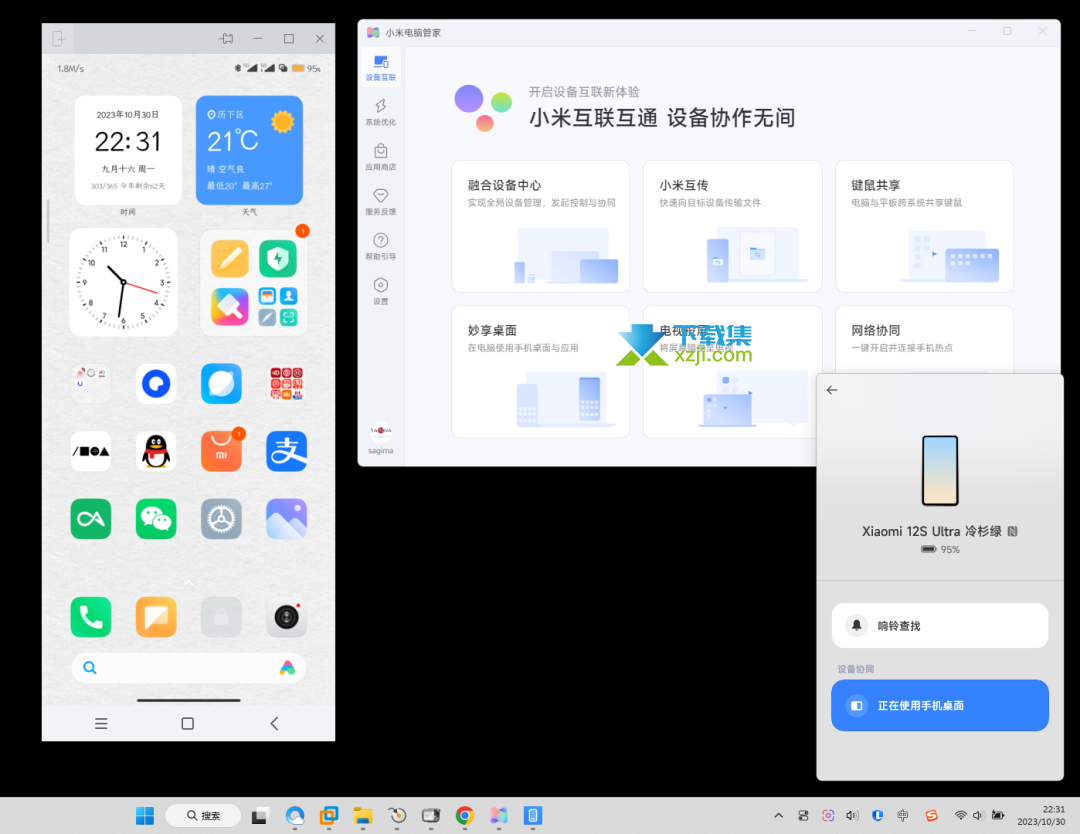Viewport: 1080px width, 834px height.
Task: Toggle 正在使用手机桌面 button
Action: coord(939,705)
